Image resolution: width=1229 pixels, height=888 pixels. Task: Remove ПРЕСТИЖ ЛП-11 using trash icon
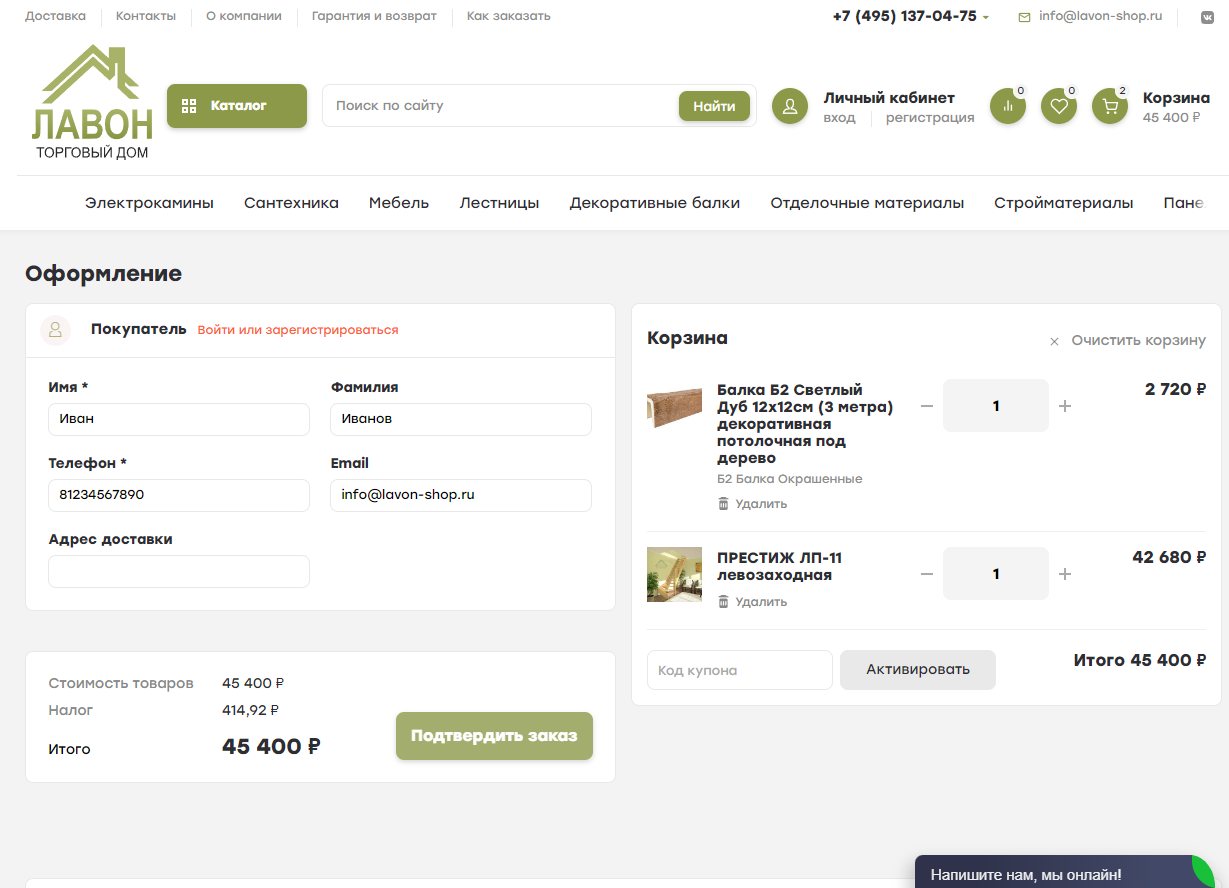point(724,602)
